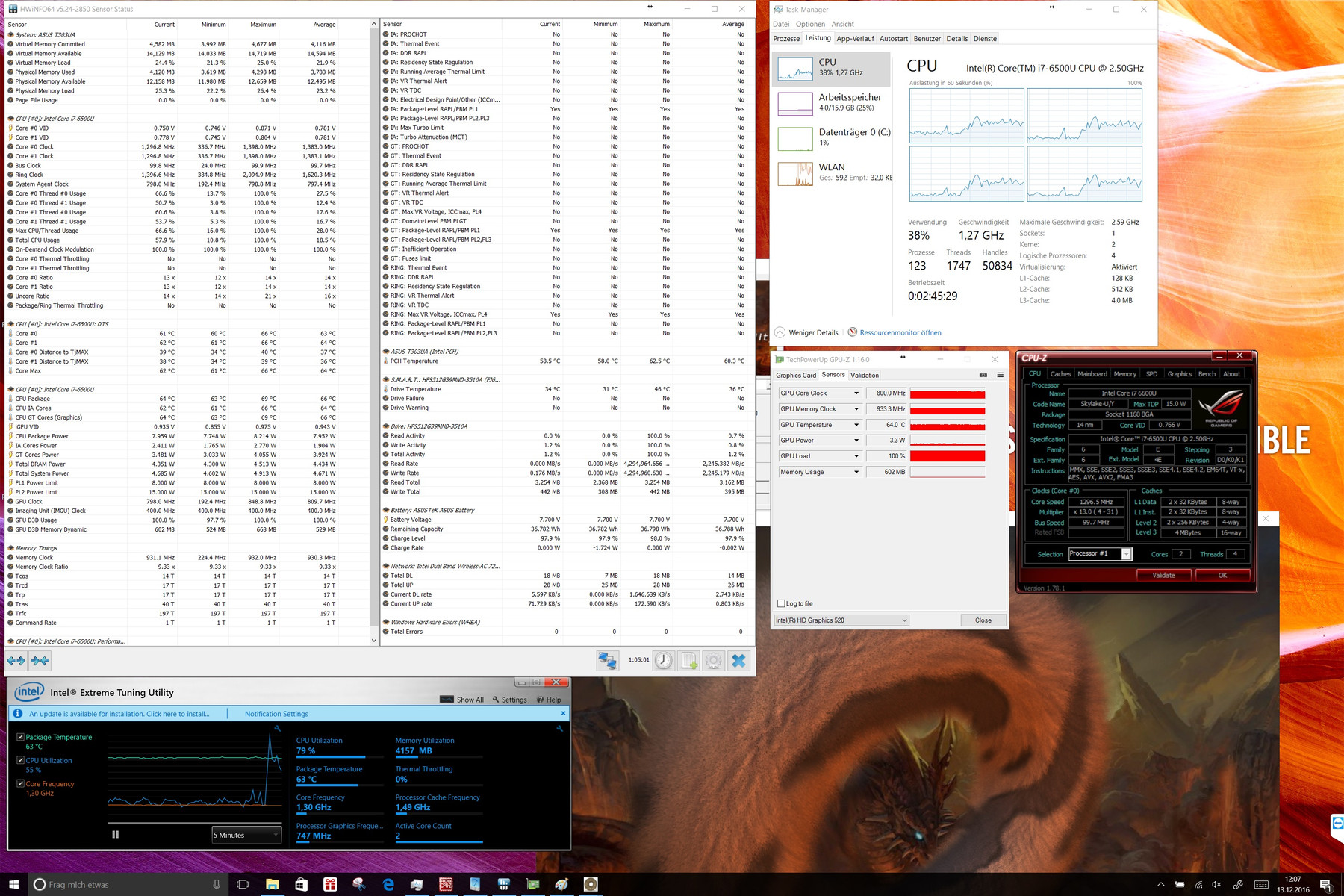Open GPU Memory Clock sensor dropdown
1344x896 pixels.
point(856,409)
